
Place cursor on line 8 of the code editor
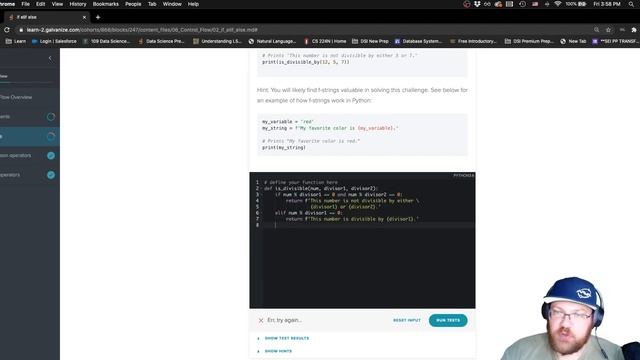[368, 225]
